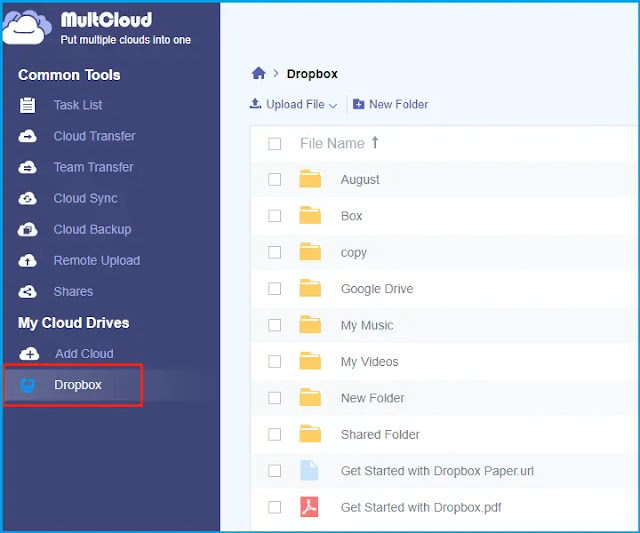The height and width of the screenshot is (533, 640).
Task: Click the Dropbox drive icon in sidebar
Action: (28, 385)
